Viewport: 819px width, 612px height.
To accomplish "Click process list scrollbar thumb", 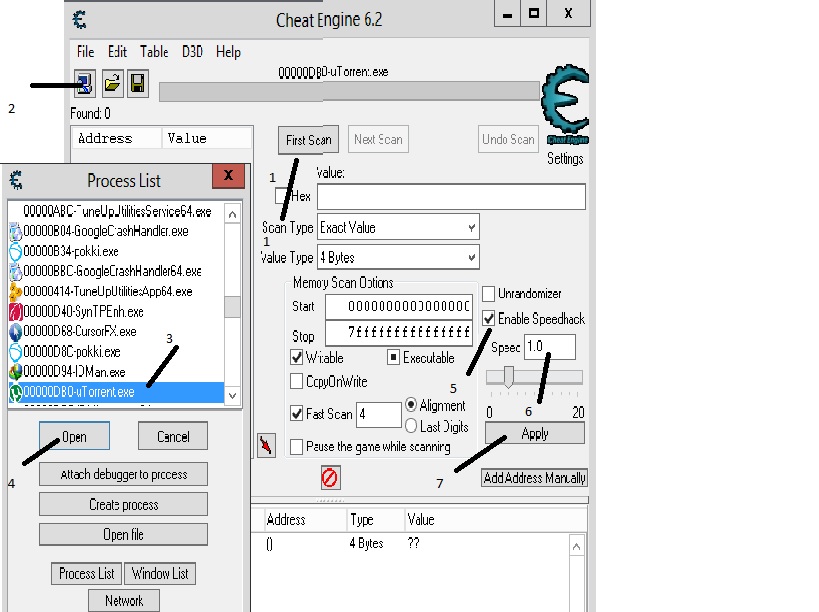I will coord(232,307).
